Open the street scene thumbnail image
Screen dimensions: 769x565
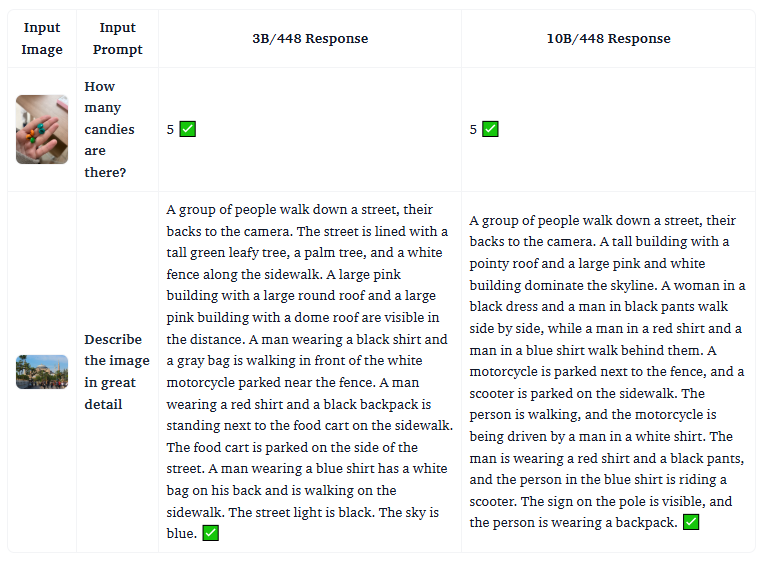pos(42,372)
